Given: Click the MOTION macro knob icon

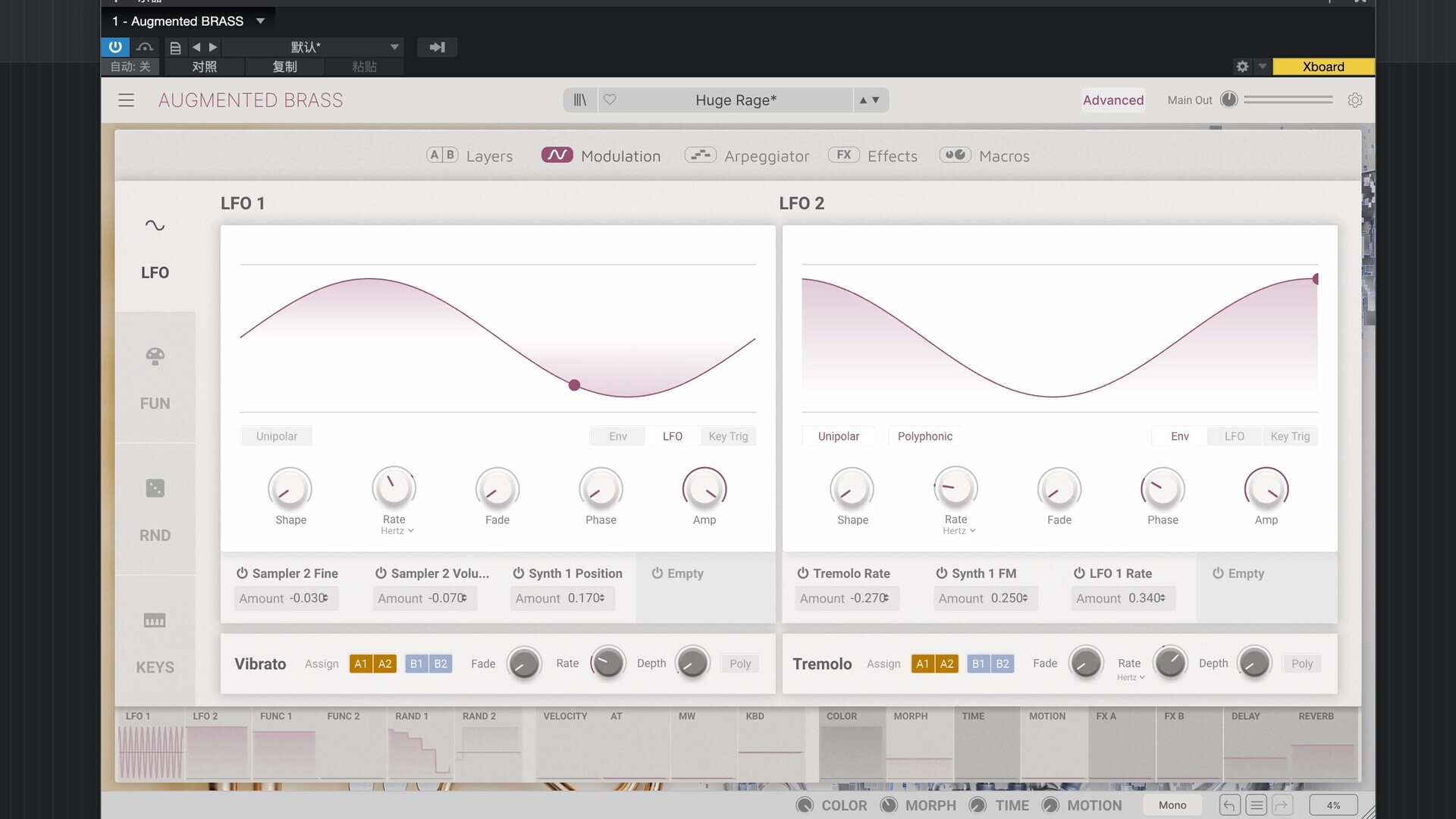Looking at the screenshot, I should pyautogui.click(x=1050, y=805).
